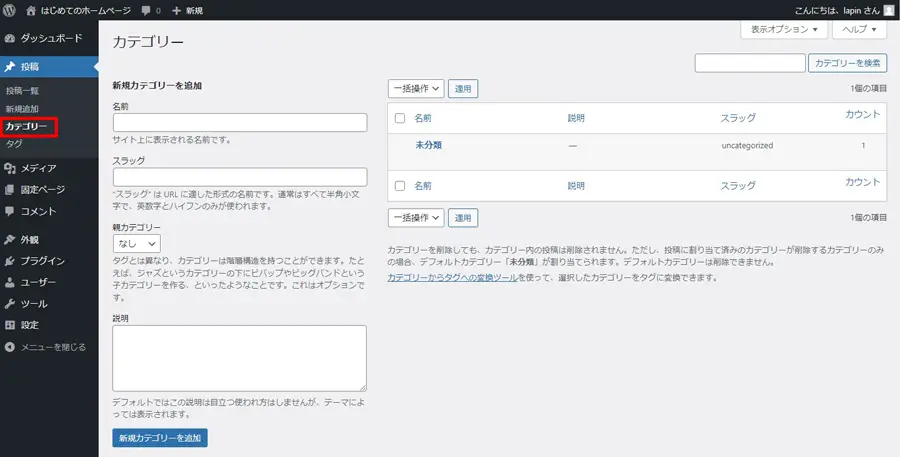Click the コメント speech bubble icon
The width and height of the screenshot is (900, 457).
pyautogui.click(x=9, y=211)
